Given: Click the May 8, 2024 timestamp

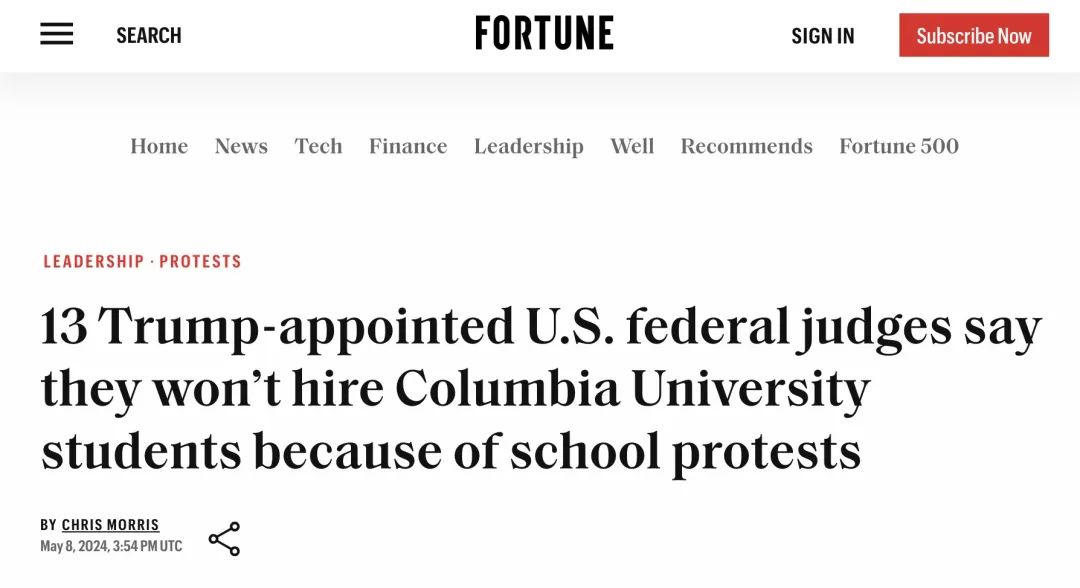Looking at the screenshot, I should tap(111, 546).
